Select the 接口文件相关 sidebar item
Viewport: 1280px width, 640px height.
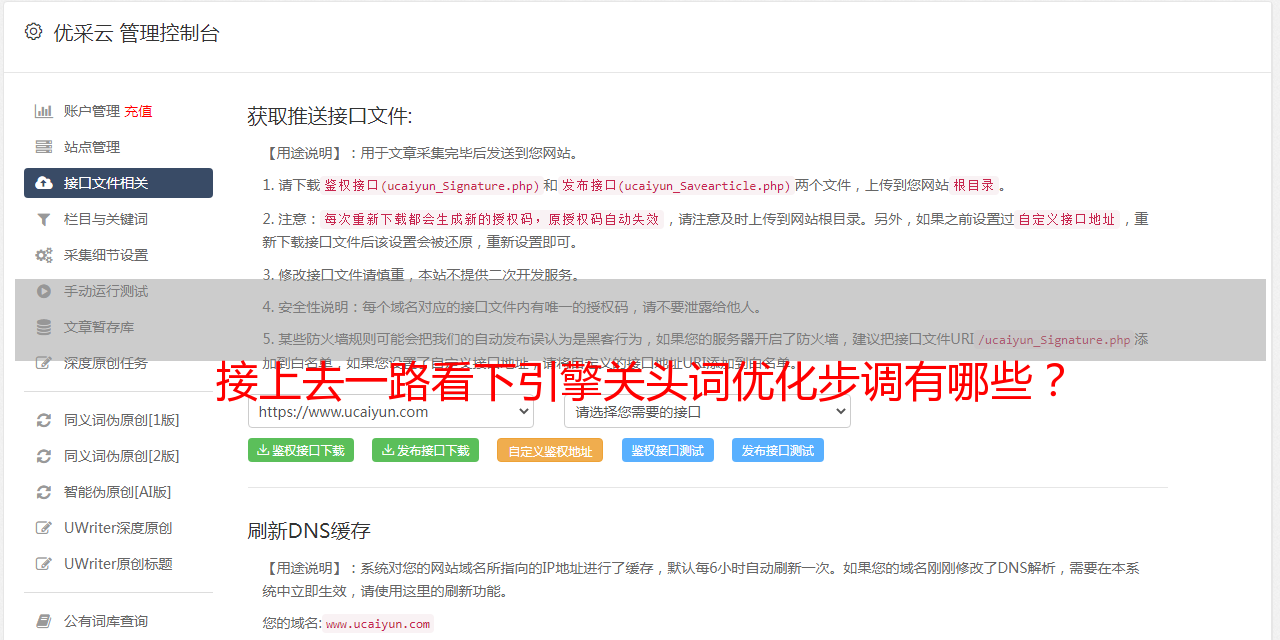click(x=118, y=183)
